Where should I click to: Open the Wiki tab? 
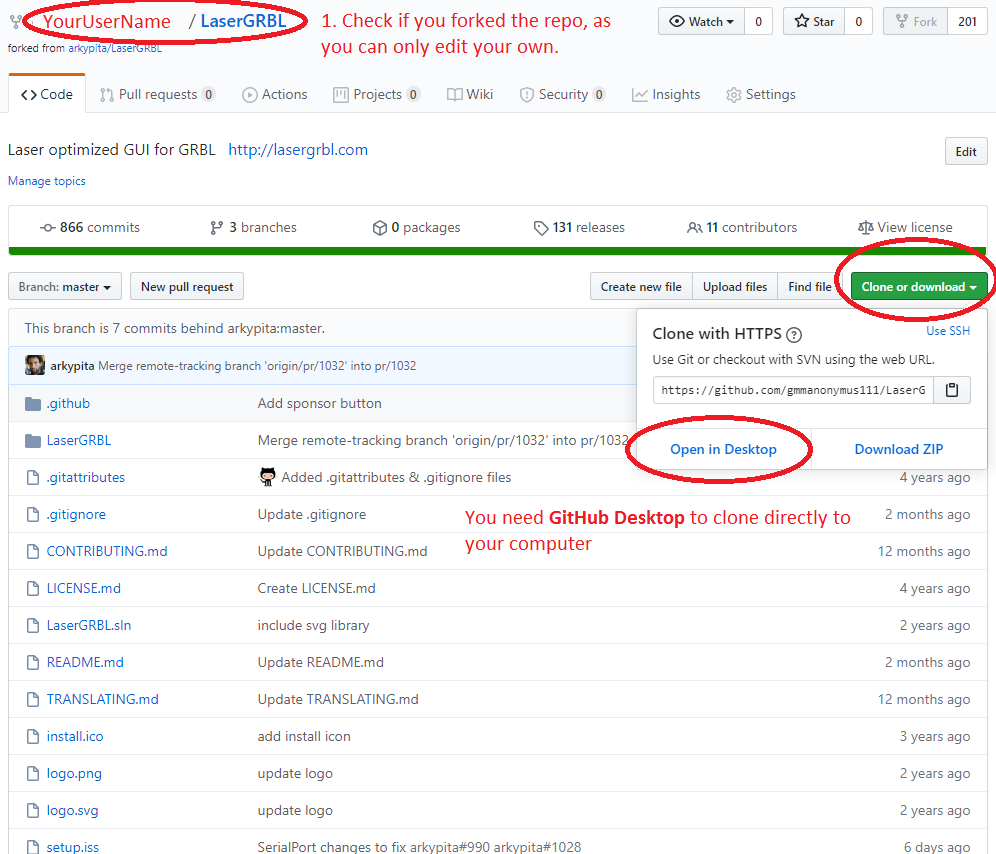[469, 94]
